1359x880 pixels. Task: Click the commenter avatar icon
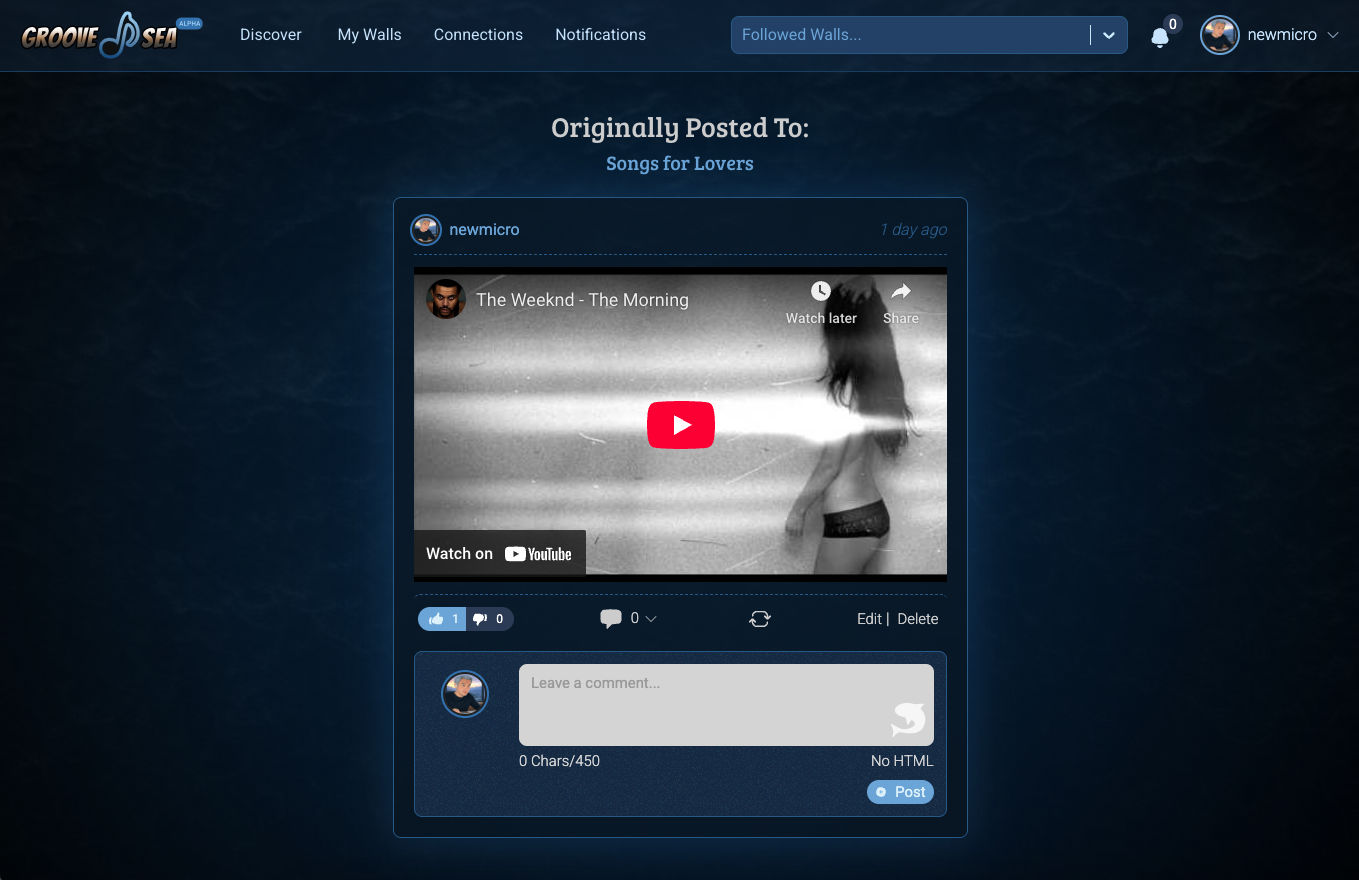pos(465,694)
